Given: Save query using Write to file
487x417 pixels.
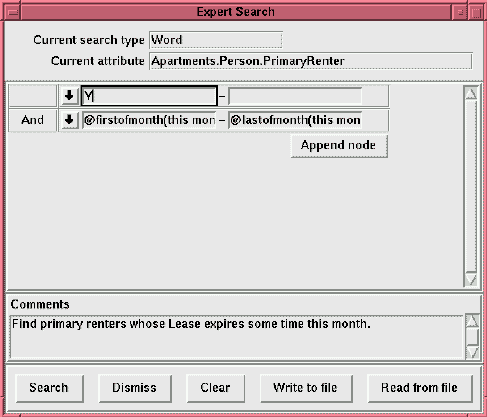Looking at the screenshot, I should coord(306,388).
